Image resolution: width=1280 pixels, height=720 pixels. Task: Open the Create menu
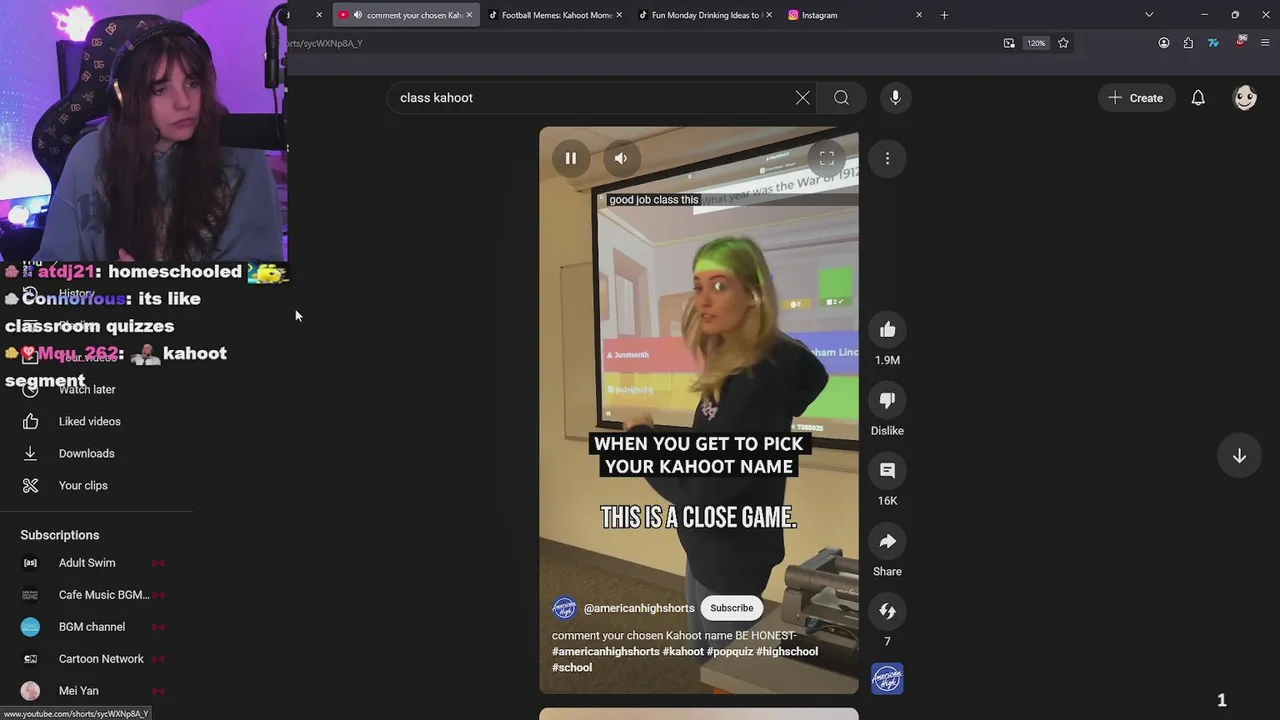[x=1136, y=98]
